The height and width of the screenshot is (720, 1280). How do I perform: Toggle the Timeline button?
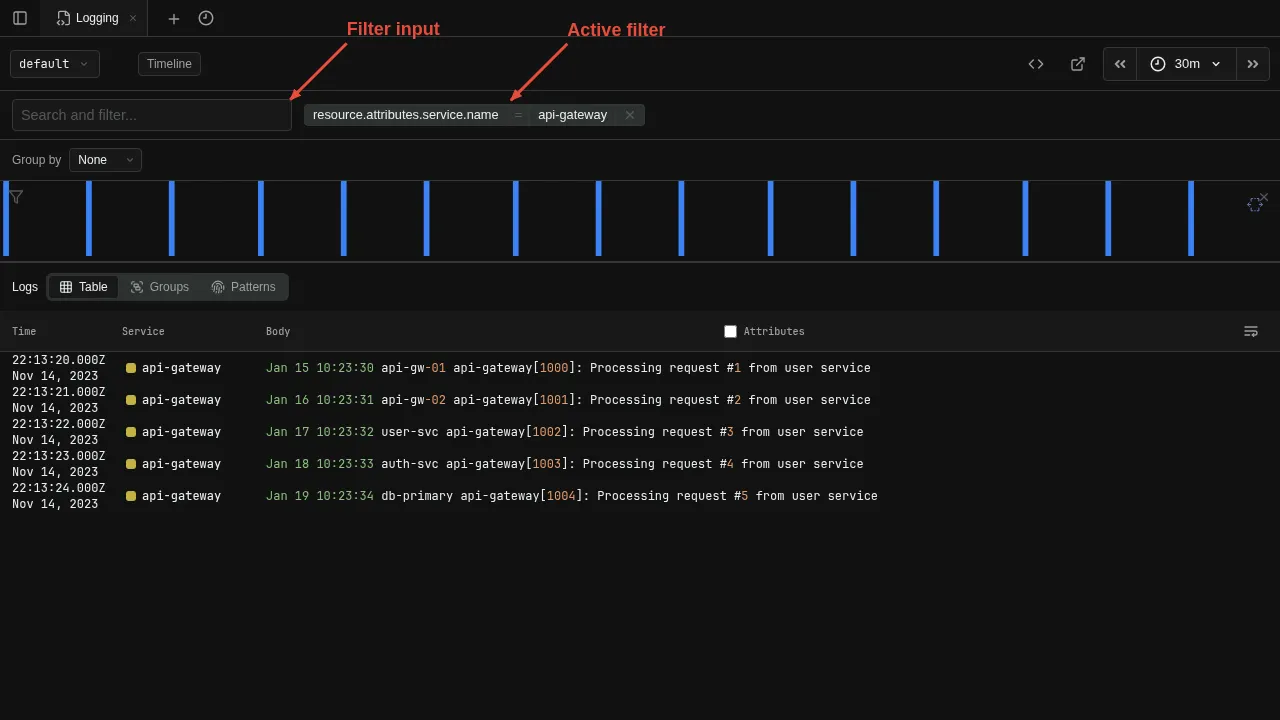tap(169, 64)
